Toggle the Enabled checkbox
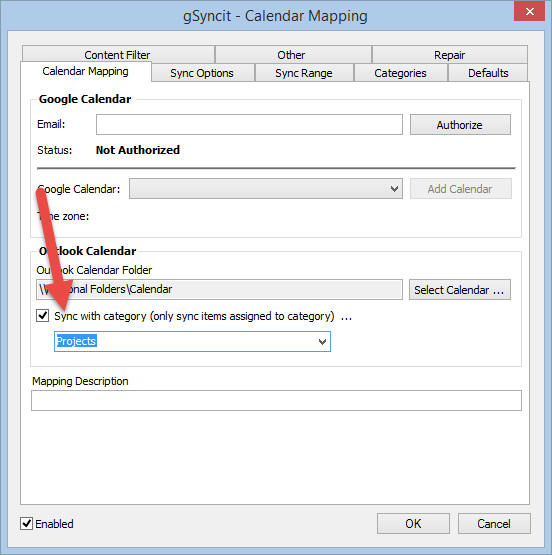The image size is (552, 555). pos(27,523)
